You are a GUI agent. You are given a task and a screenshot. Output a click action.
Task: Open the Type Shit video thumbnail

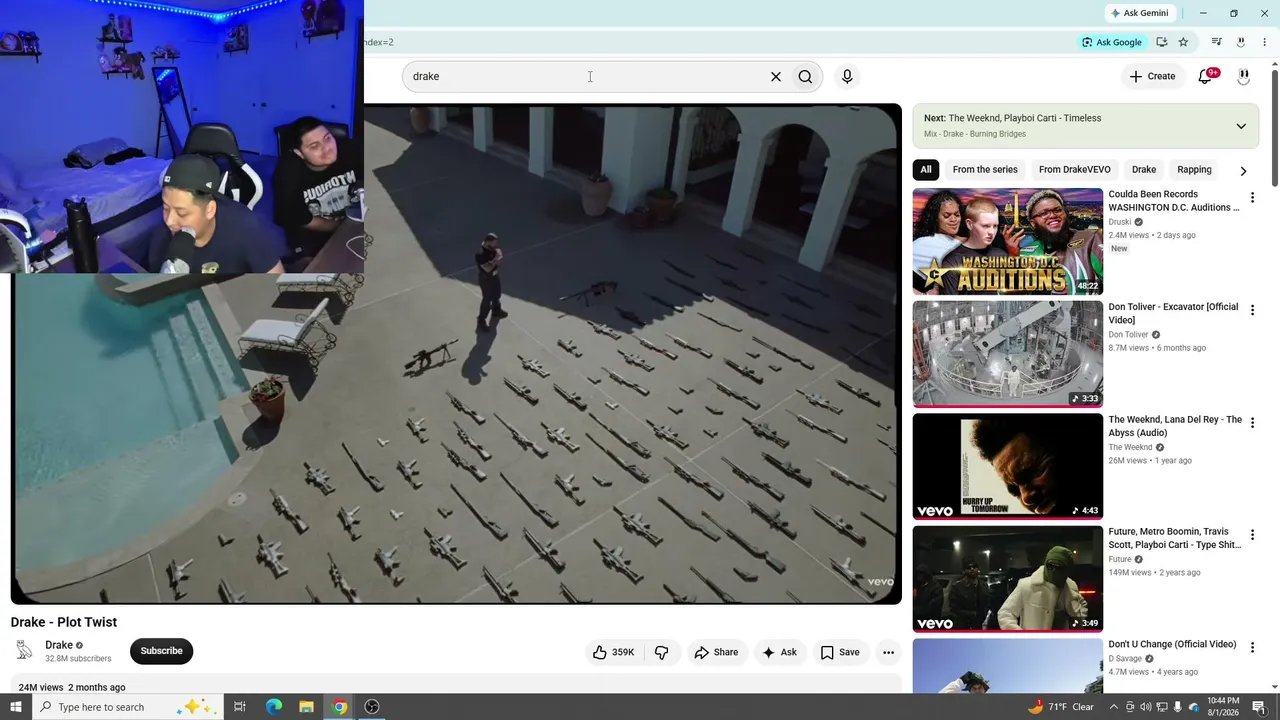tap(1007, 579)
